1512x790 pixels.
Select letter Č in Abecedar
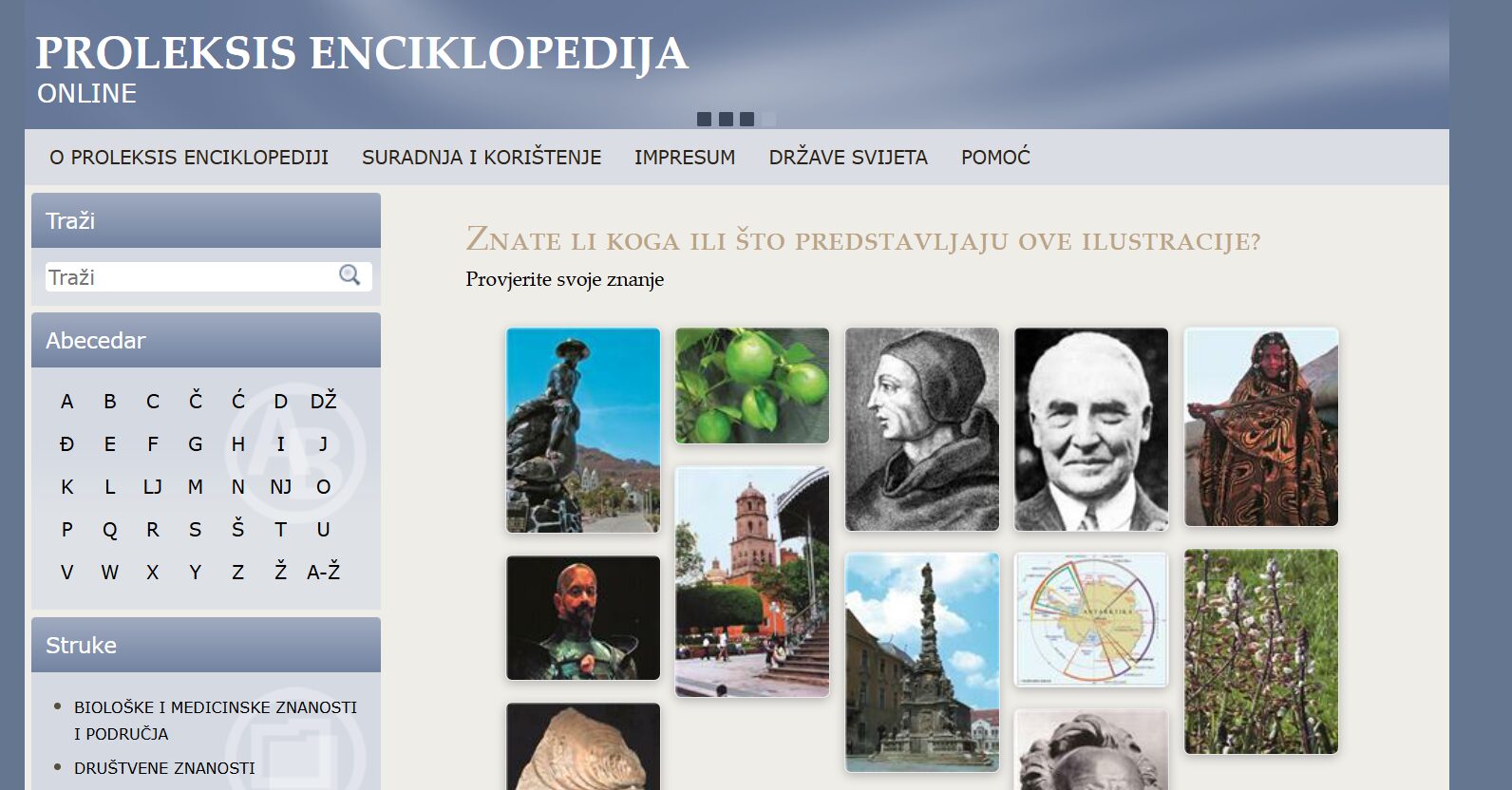[x=196, y=401]
